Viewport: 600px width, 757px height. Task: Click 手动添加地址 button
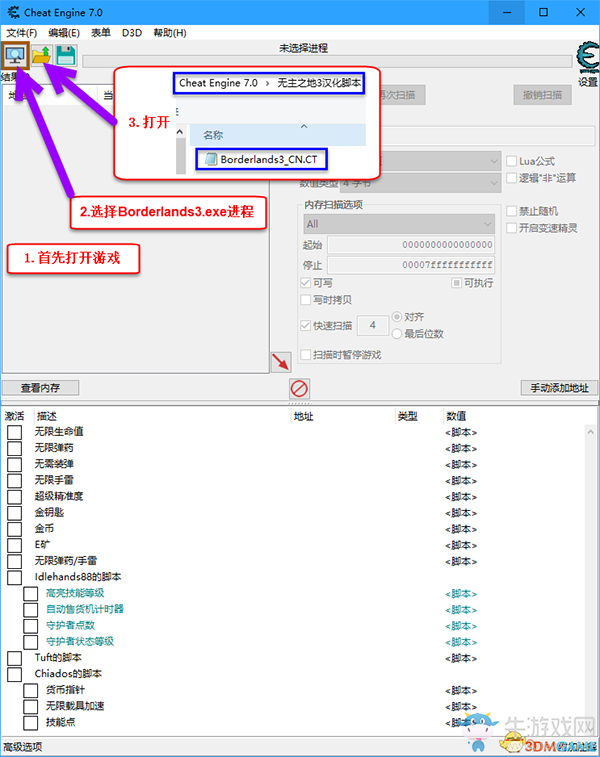[x=559, y=388]
